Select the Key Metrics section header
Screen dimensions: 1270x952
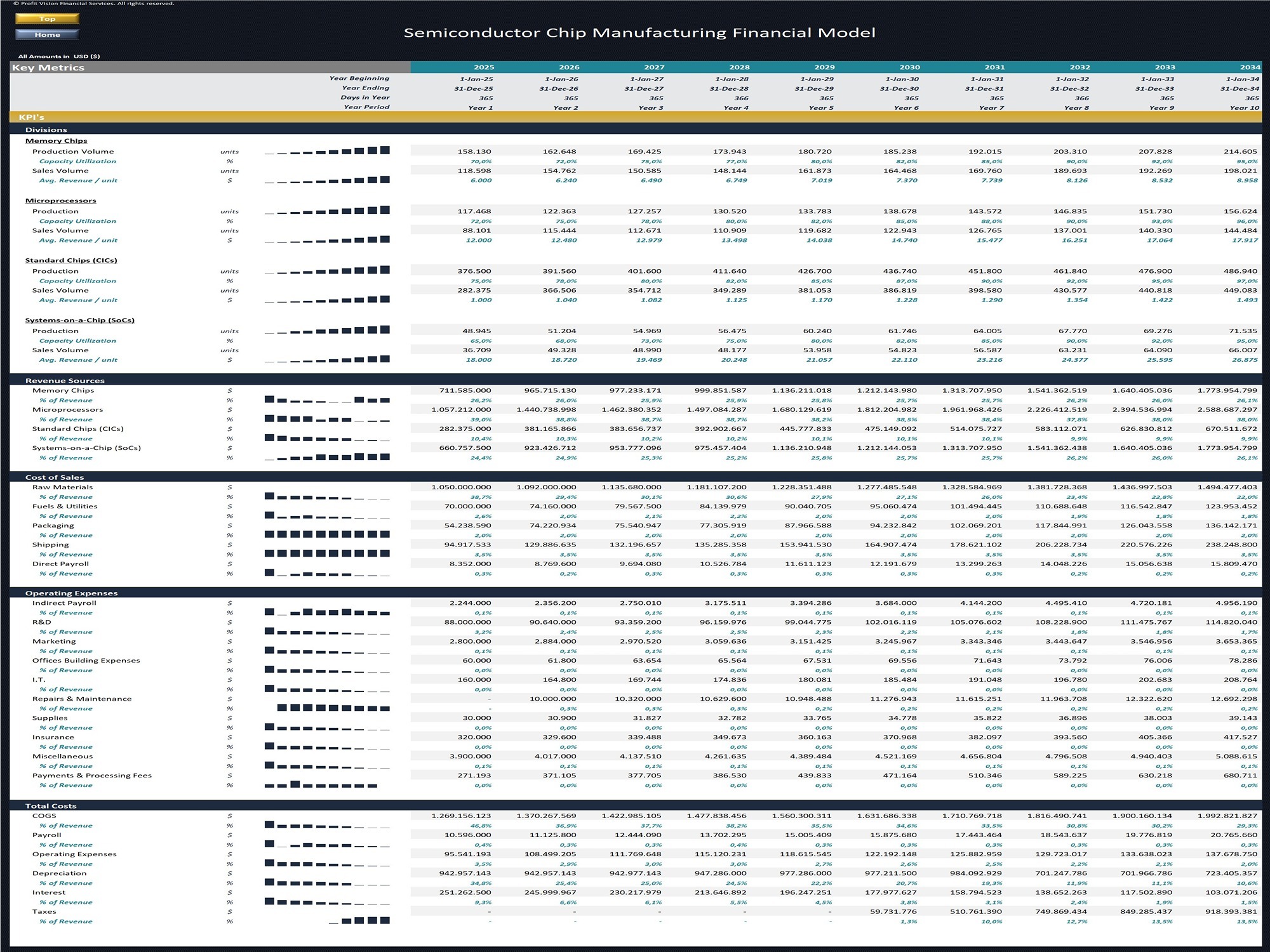click(x=210, y=67)
